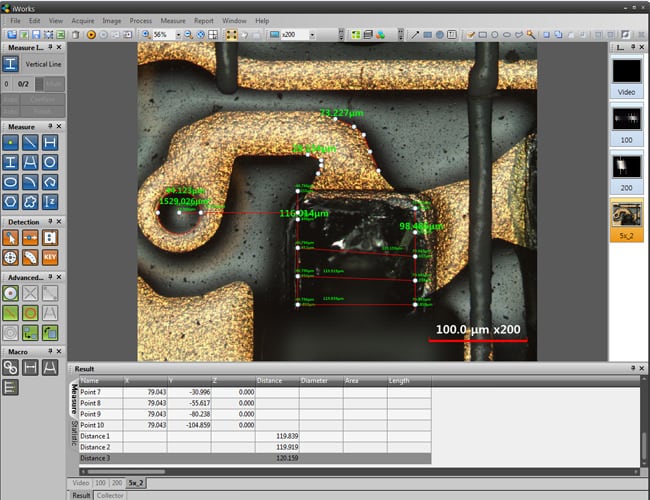Click the orange KEY detection icon
This screenshot has height=500, width=650.
[49, 256]
